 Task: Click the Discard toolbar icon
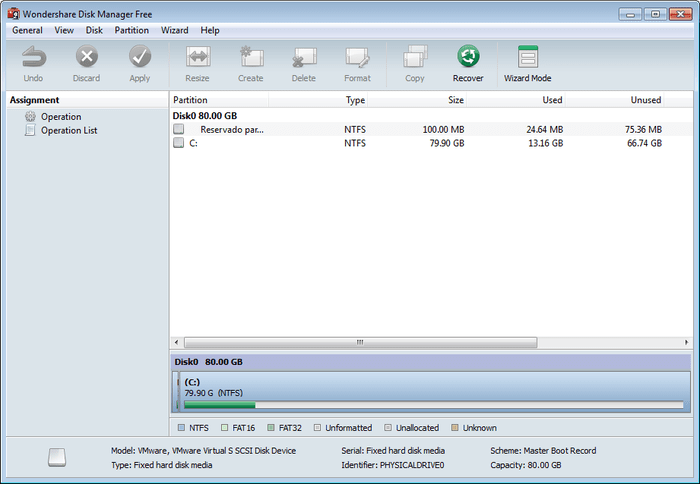point(87,56)
